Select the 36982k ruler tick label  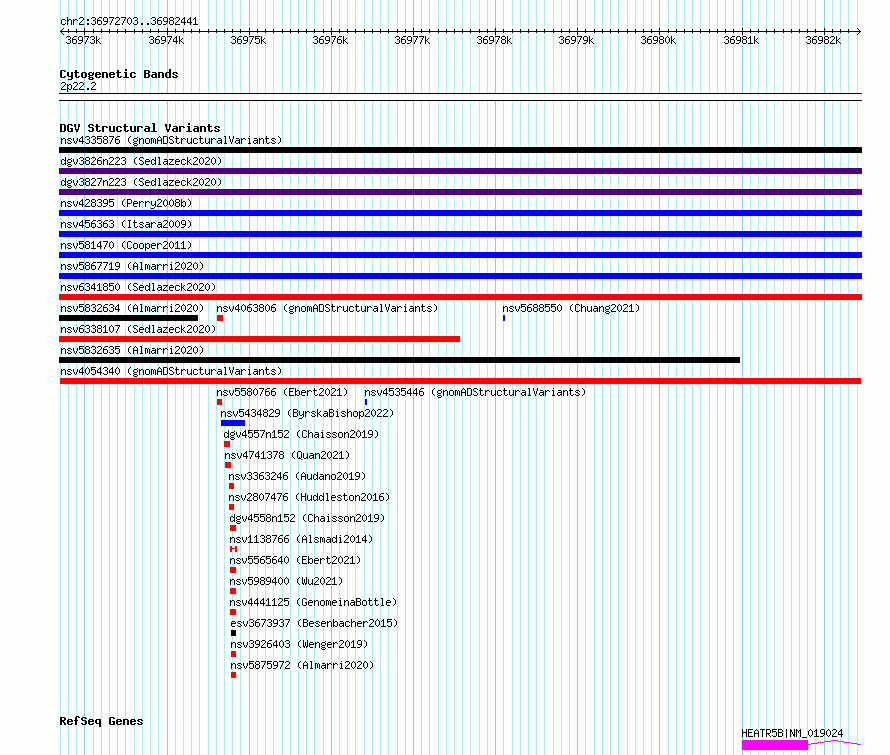point(824,40)
